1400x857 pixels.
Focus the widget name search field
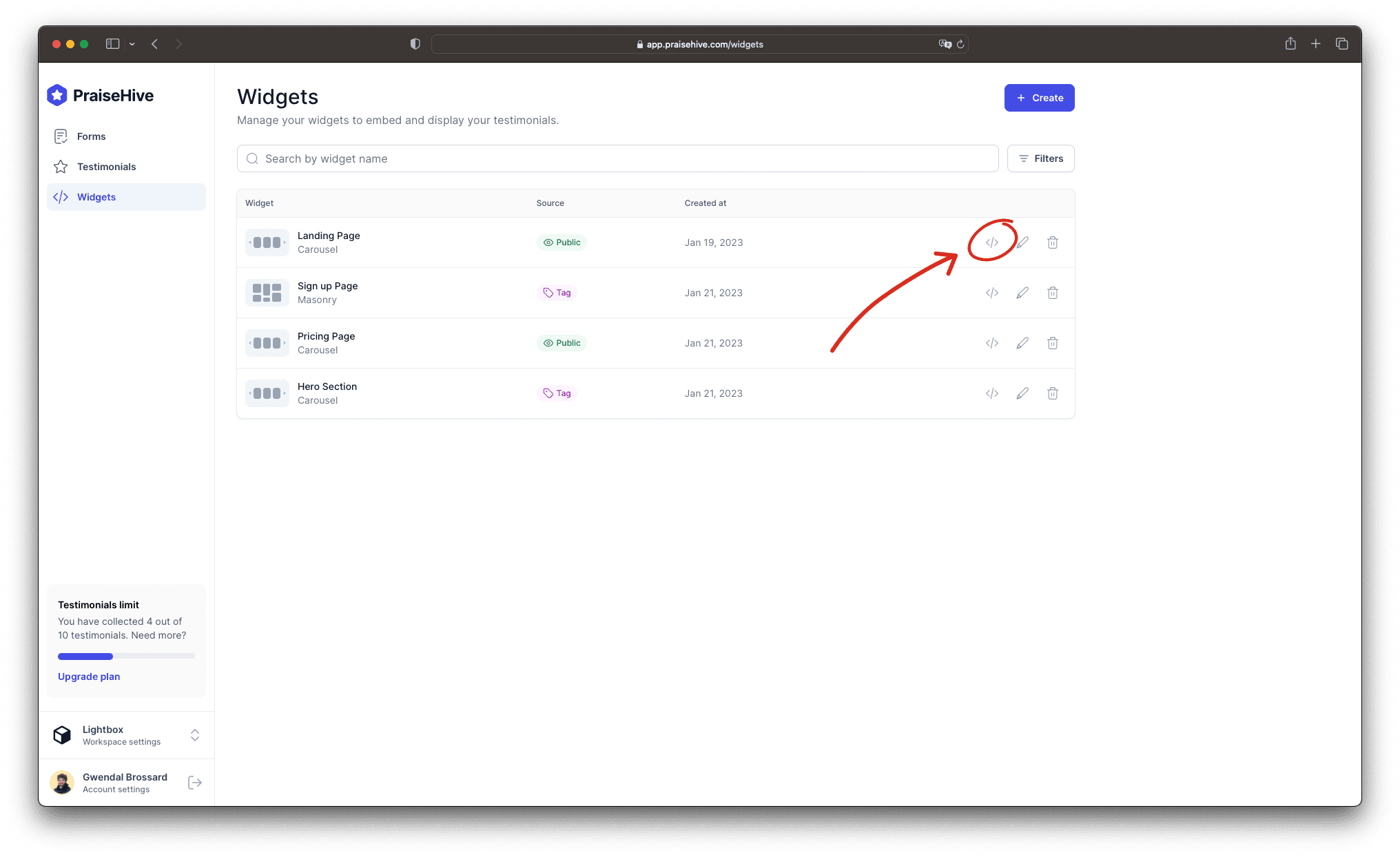coord(617,158)
